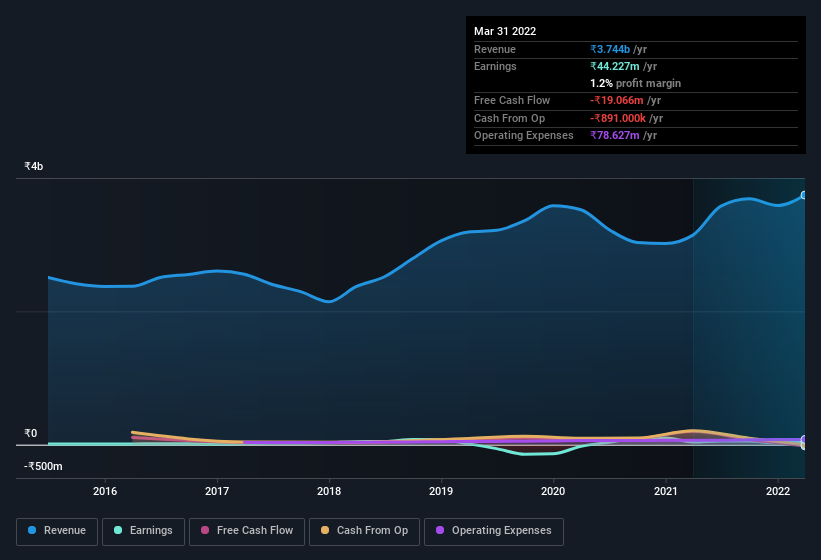Click the Mar 31 2022 tooltip date
The width and height of the screenshot is (821, 560).
click(x=505, y=31)
